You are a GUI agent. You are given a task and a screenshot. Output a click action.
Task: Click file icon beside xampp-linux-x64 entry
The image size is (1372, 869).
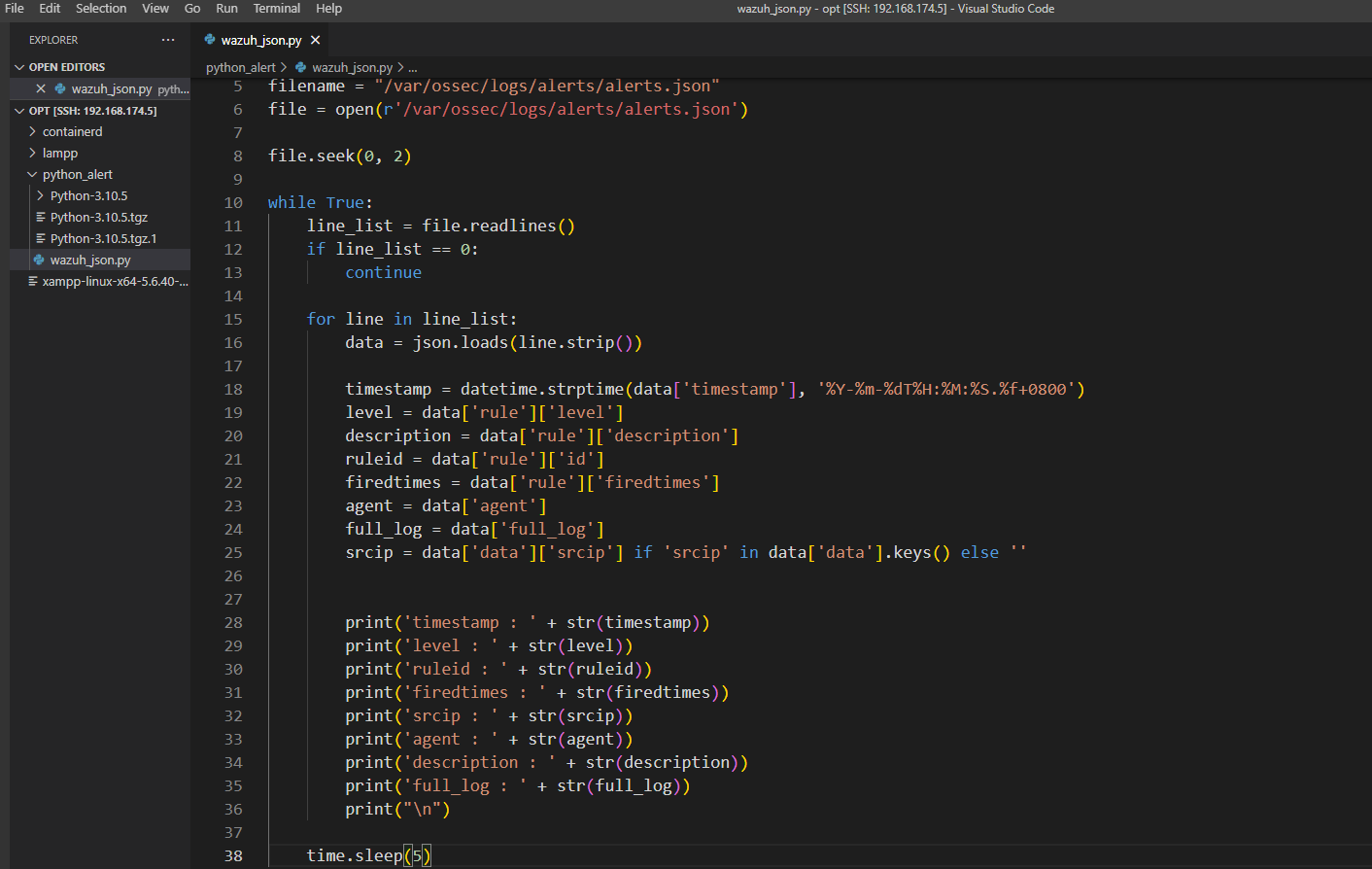click(33, 281)
